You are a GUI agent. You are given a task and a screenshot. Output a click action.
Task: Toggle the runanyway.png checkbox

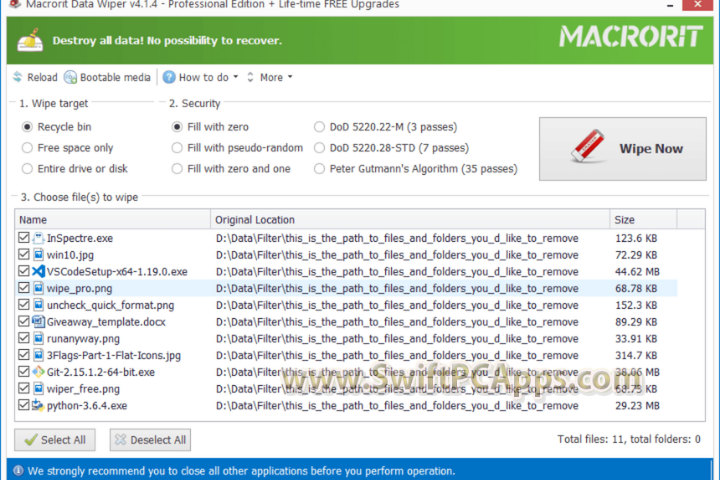[x=23, y=338]
